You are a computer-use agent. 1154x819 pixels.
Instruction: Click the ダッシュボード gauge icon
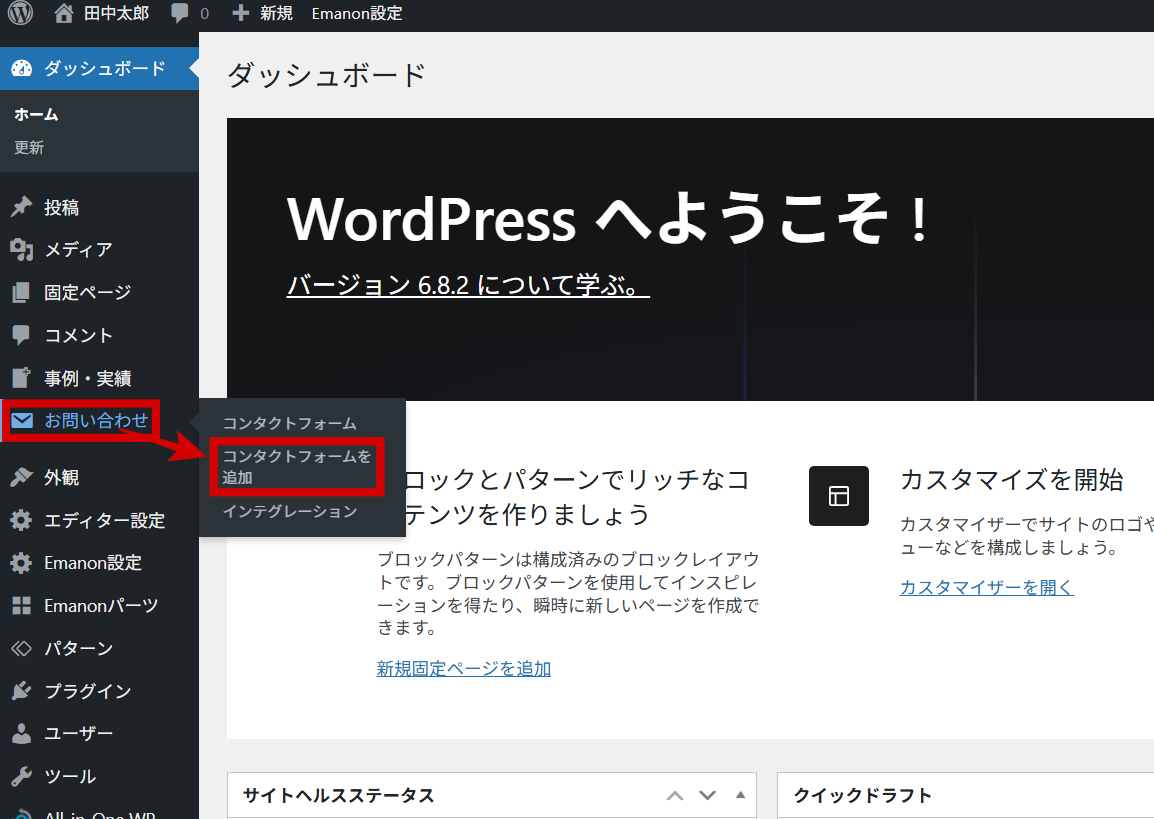tap(22, 68)
